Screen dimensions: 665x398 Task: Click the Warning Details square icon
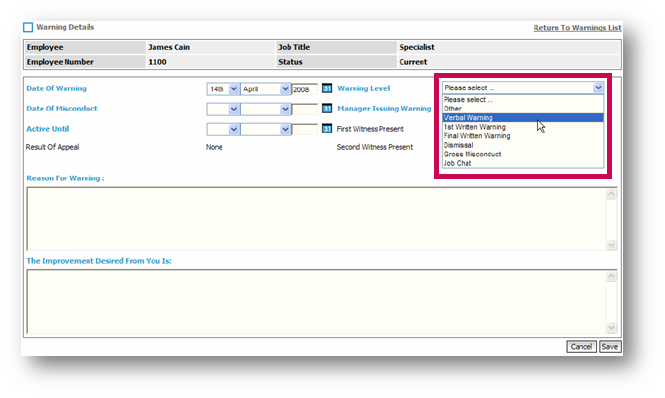(x=28, y=27)
